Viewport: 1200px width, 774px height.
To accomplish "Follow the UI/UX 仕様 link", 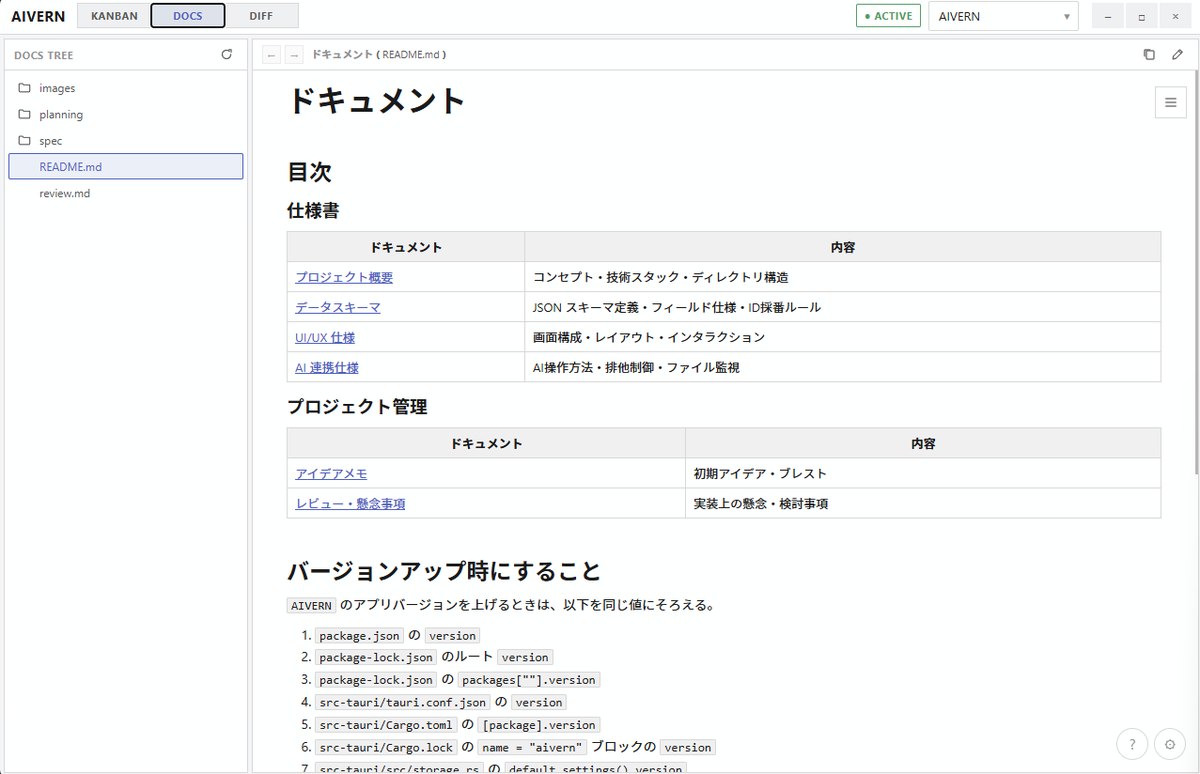I will point(325,337).
